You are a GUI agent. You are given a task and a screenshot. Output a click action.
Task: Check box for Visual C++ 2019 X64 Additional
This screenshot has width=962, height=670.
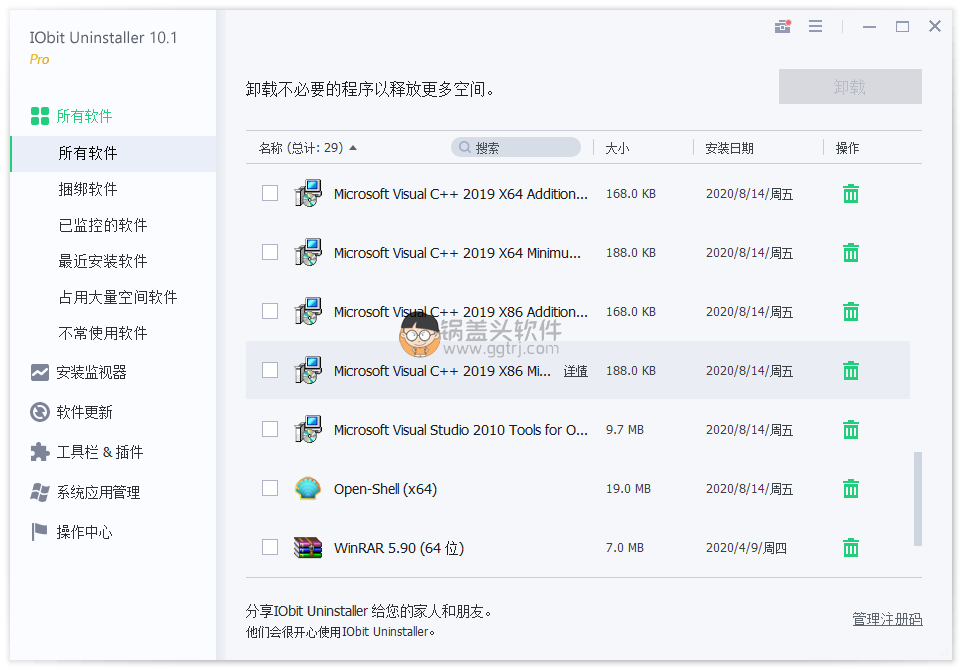pos(270,193)
